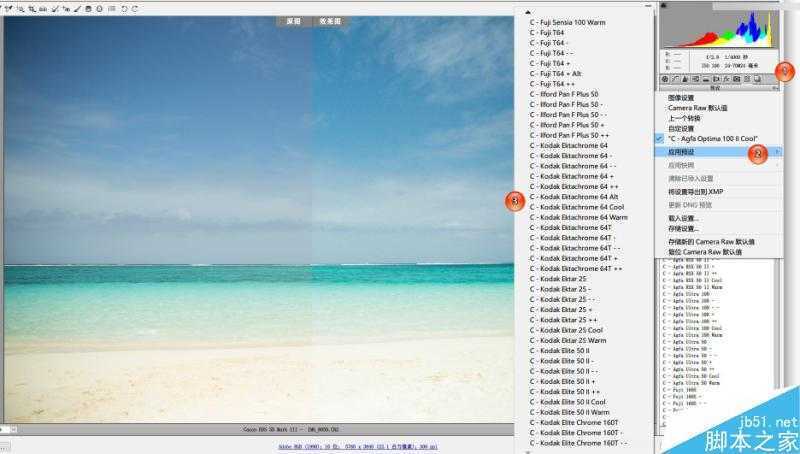The image size is (800, 454).
Task: Apply preset C - Ilford Pan F Plus 50
Action: pos(564,94)
